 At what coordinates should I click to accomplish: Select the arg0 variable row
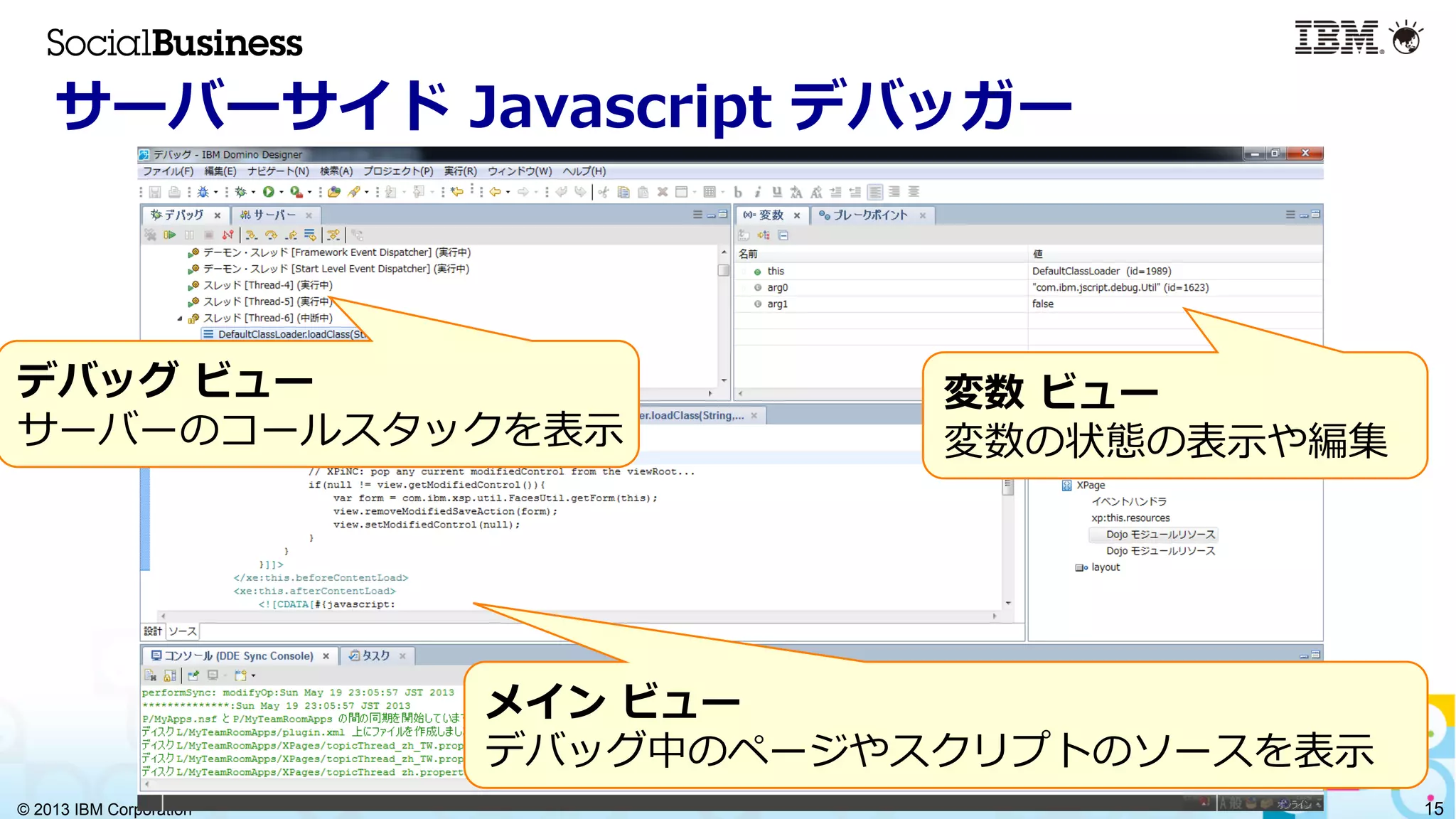[1027, 287]
